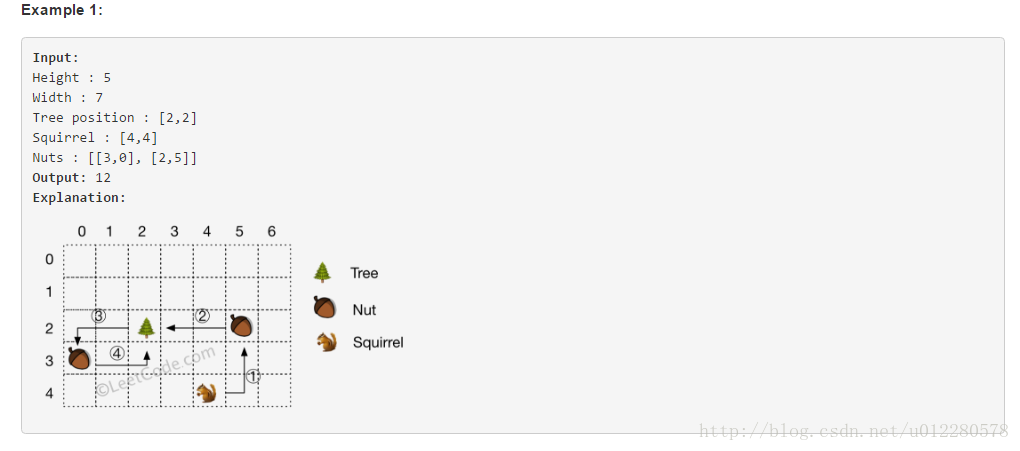Click column header 6 of the grid

[x=271, y=232]
